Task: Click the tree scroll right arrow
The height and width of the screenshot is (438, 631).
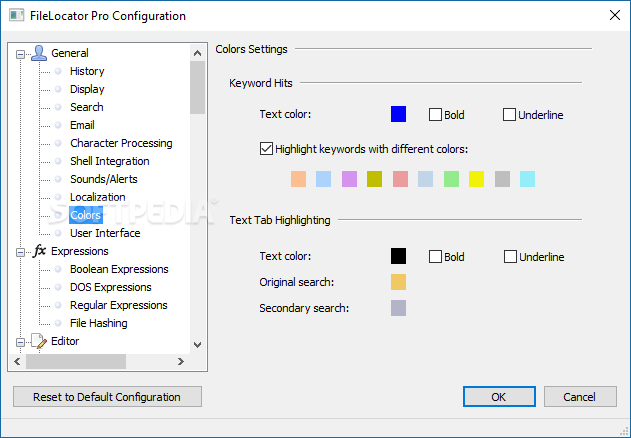Action: click(x=181, y=362)
